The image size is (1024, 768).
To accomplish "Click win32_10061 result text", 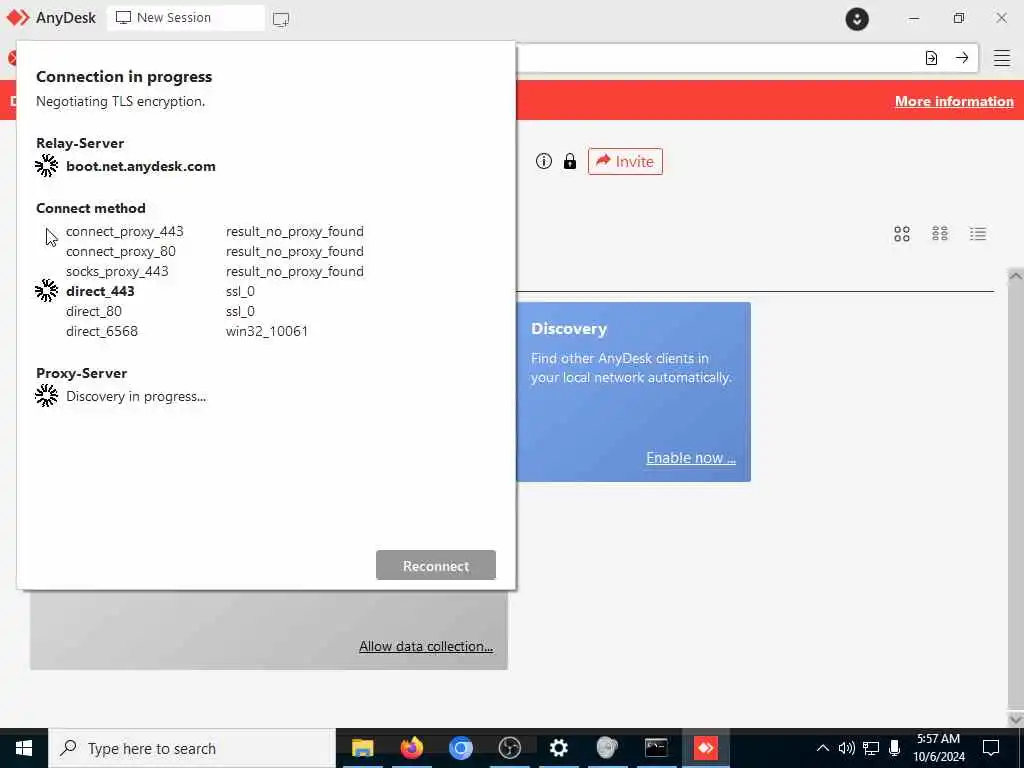I will pos(266,331).
